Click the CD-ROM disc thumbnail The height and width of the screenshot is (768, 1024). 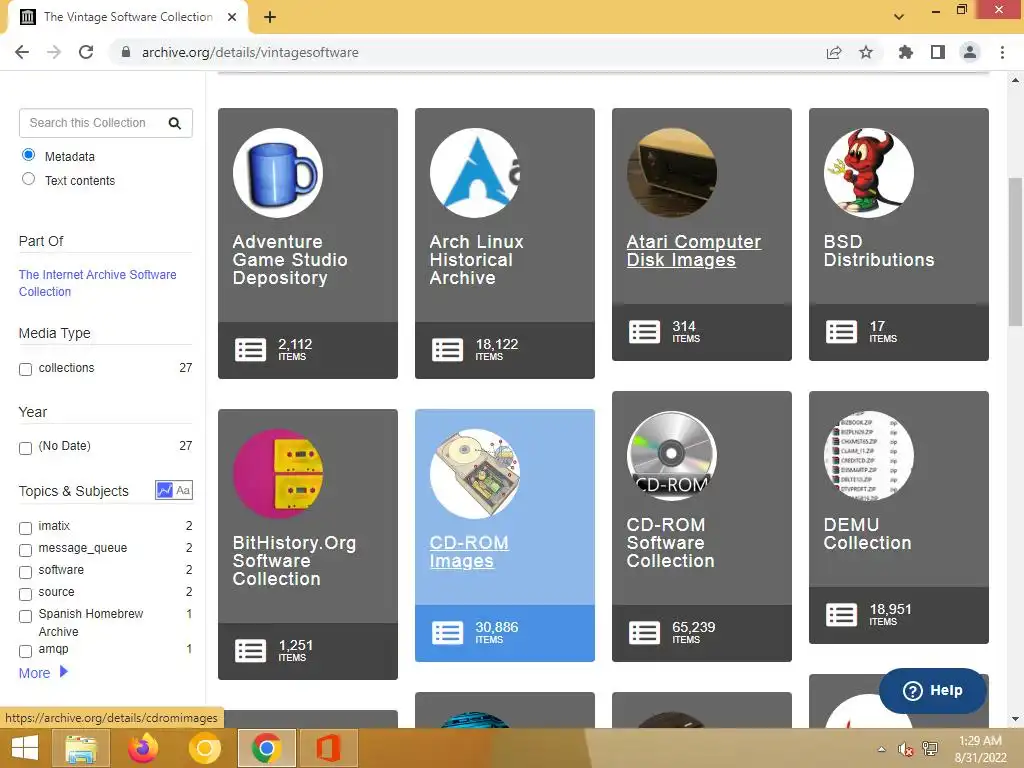point(671,455)
